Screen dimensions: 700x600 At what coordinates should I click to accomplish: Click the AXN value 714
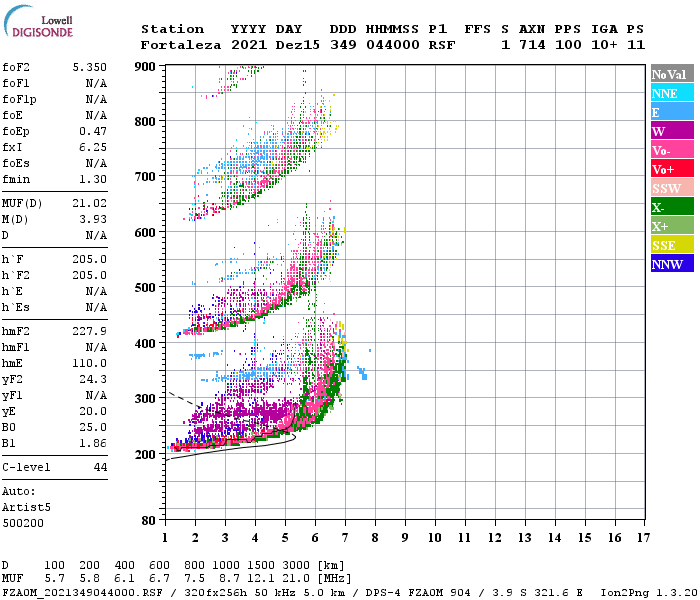(x=532, y=45)
